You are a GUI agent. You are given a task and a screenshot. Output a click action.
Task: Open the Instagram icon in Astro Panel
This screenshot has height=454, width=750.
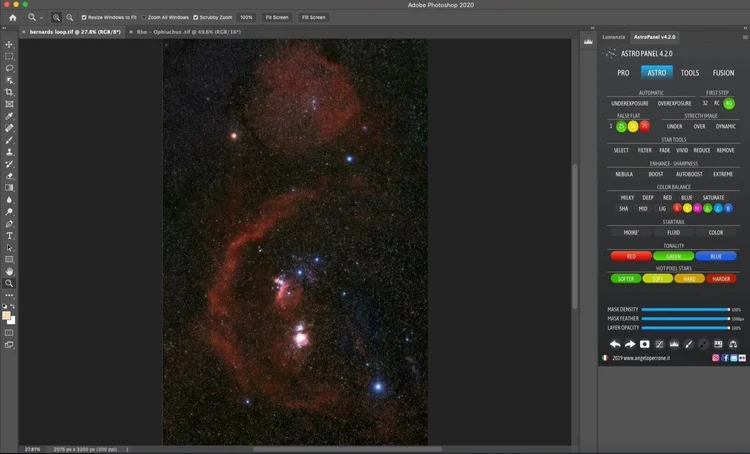click(716, 358)
